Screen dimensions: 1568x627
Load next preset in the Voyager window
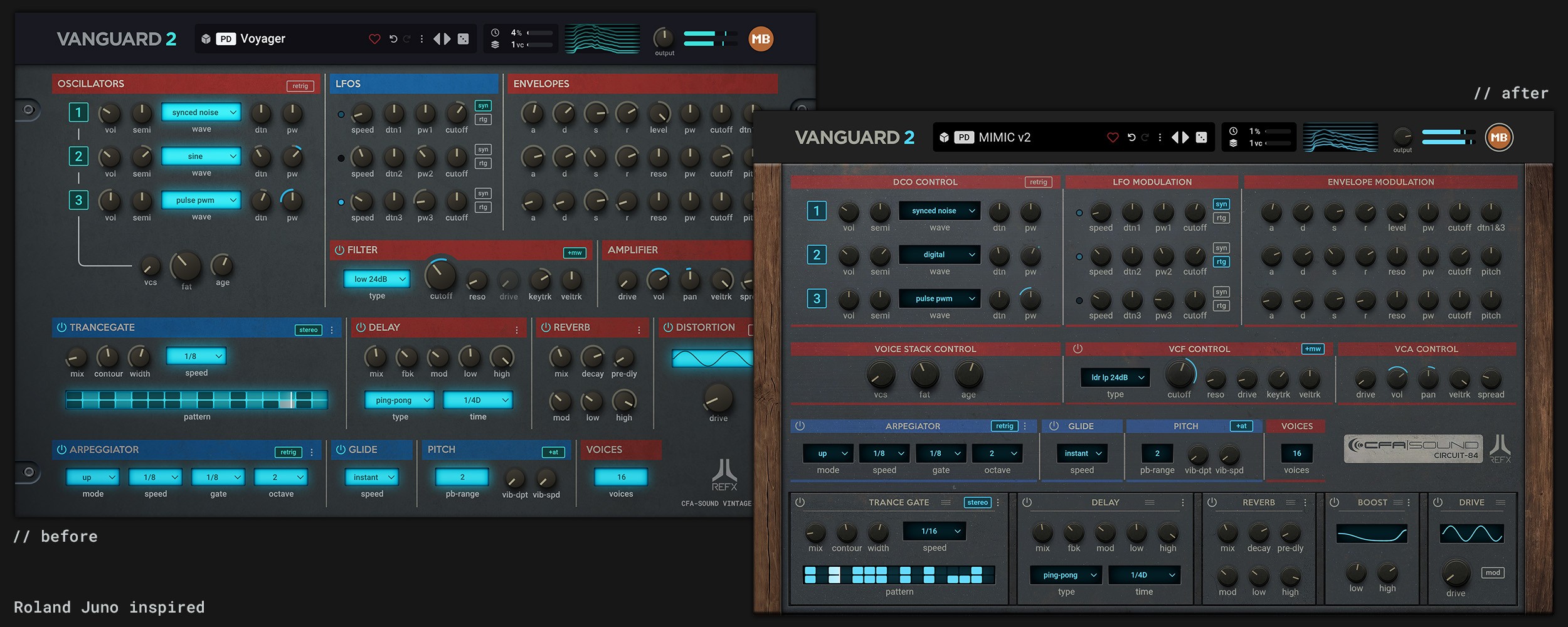point(447,39)
